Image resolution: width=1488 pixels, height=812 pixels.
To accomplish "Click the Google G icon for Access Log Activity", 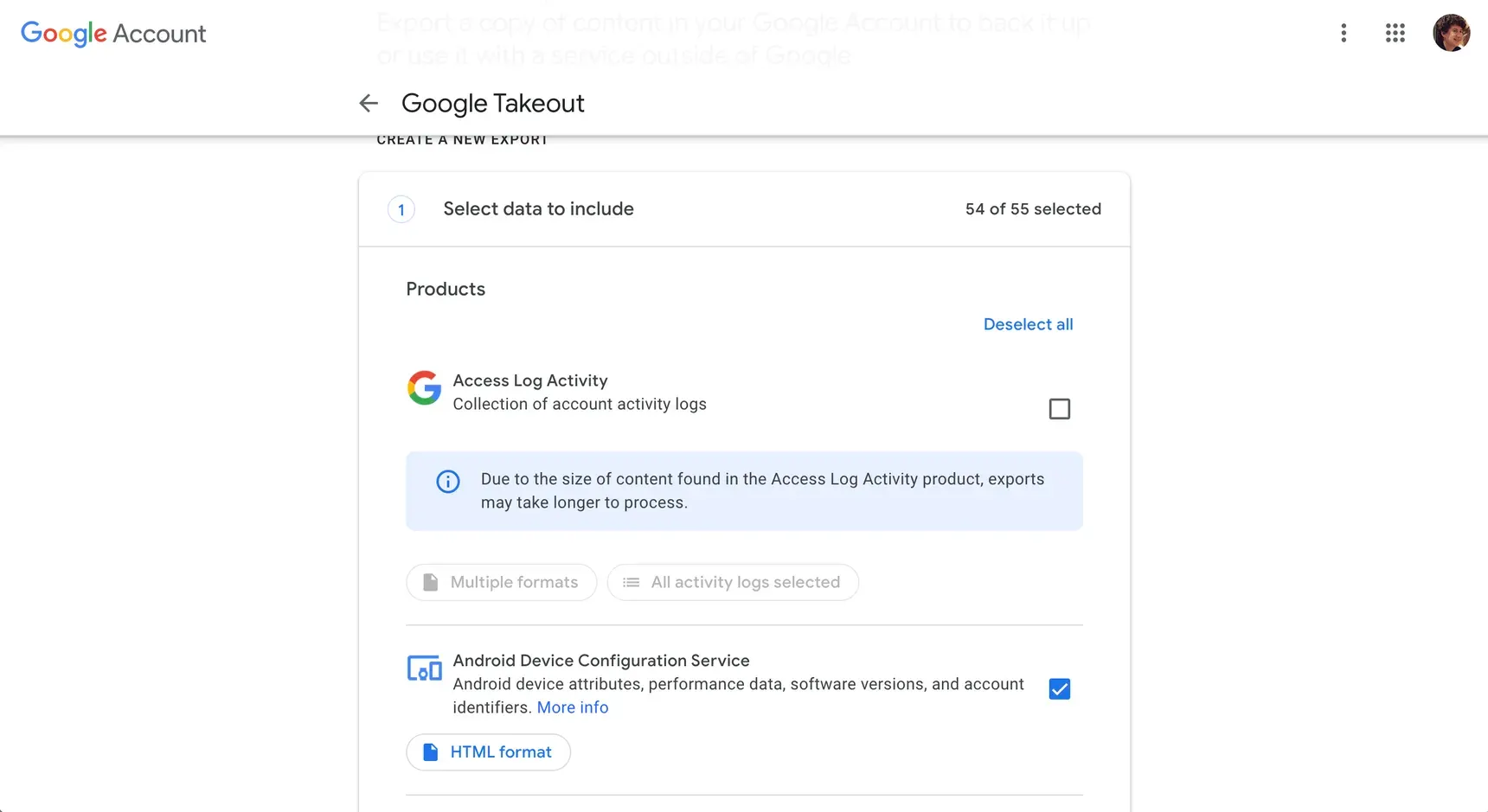I will click(424, 388).
